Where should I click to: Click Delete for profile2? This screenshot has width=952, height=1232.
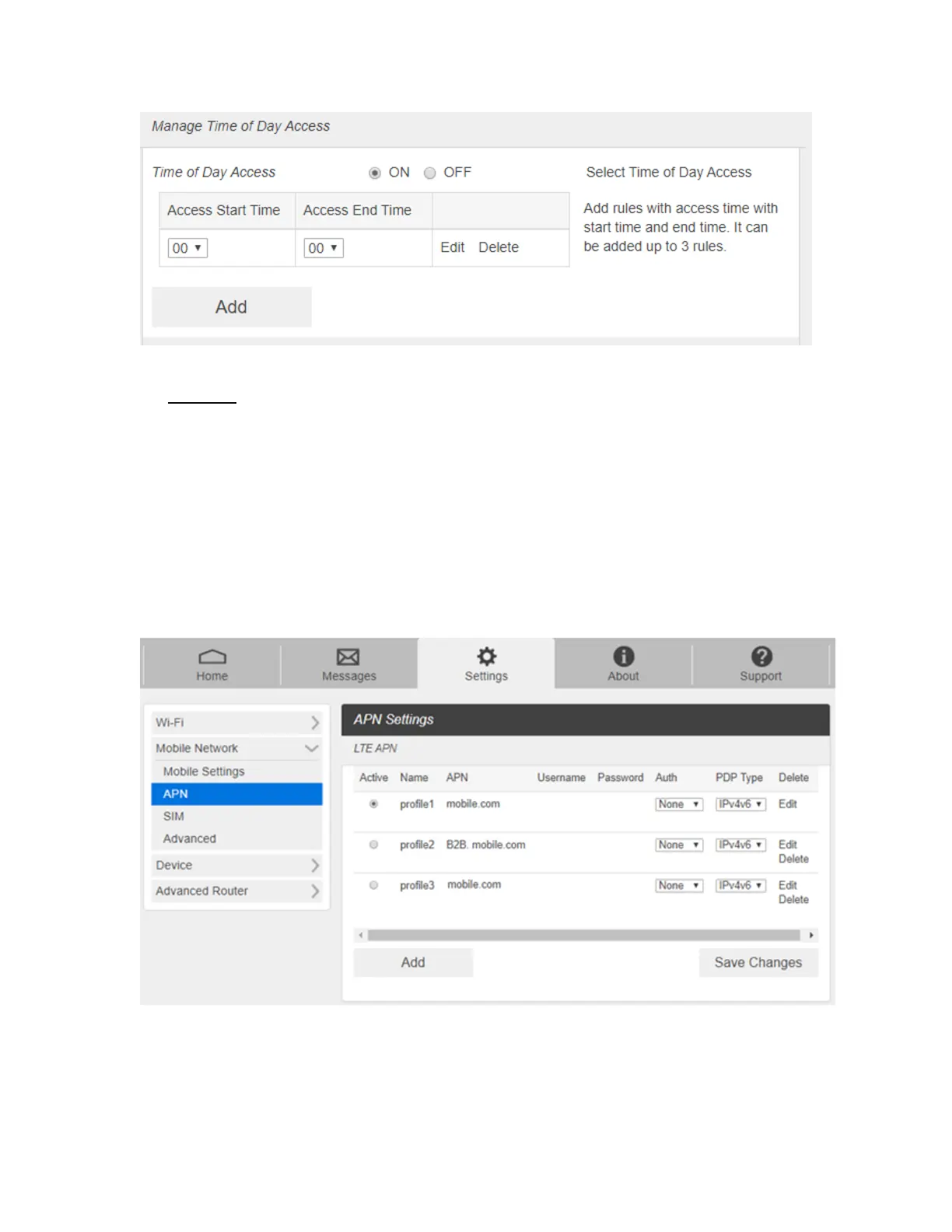click(793, 859)
